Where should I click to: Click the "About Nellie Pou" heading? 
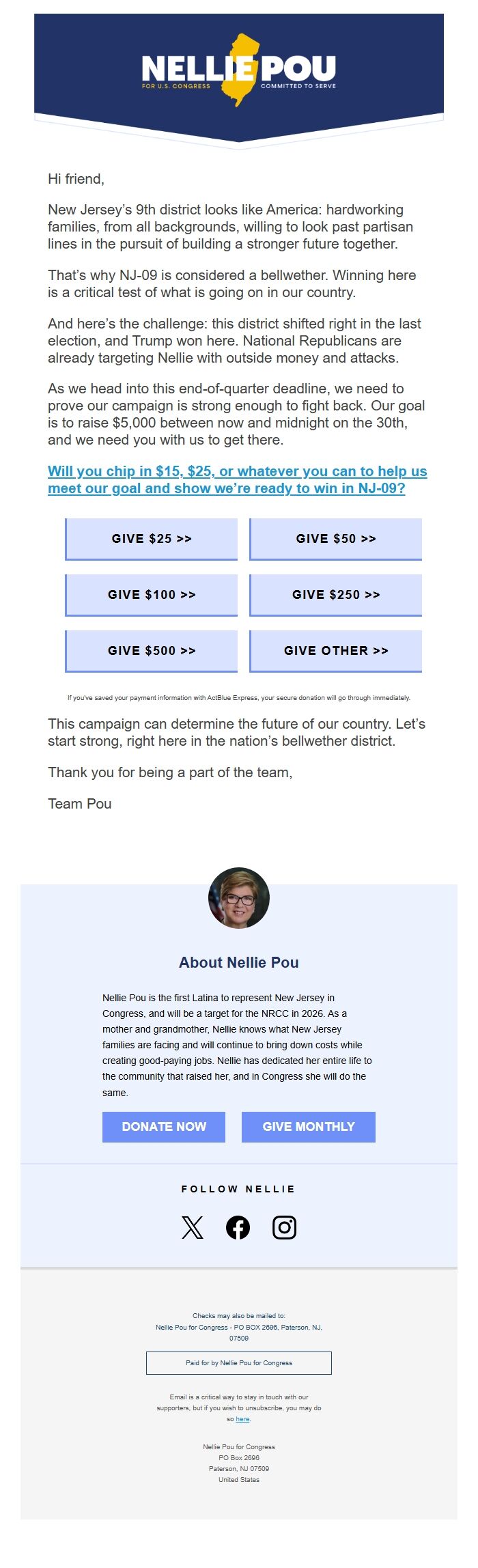tap(239, 962)
